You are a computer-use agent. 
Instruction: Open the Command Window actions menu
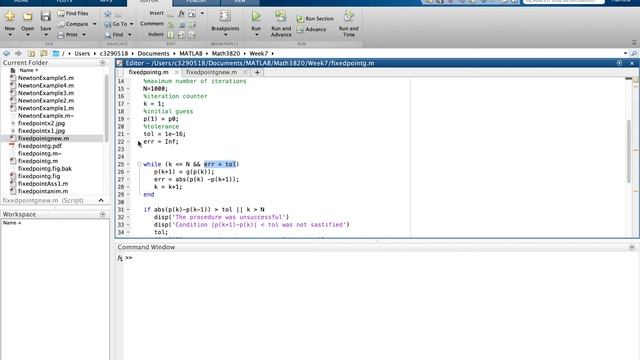632,247
